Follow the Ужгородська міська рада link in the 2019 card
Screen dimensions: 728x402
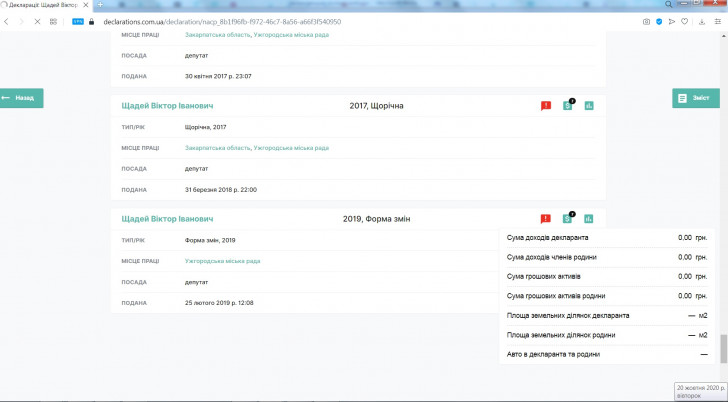(222, 261)
